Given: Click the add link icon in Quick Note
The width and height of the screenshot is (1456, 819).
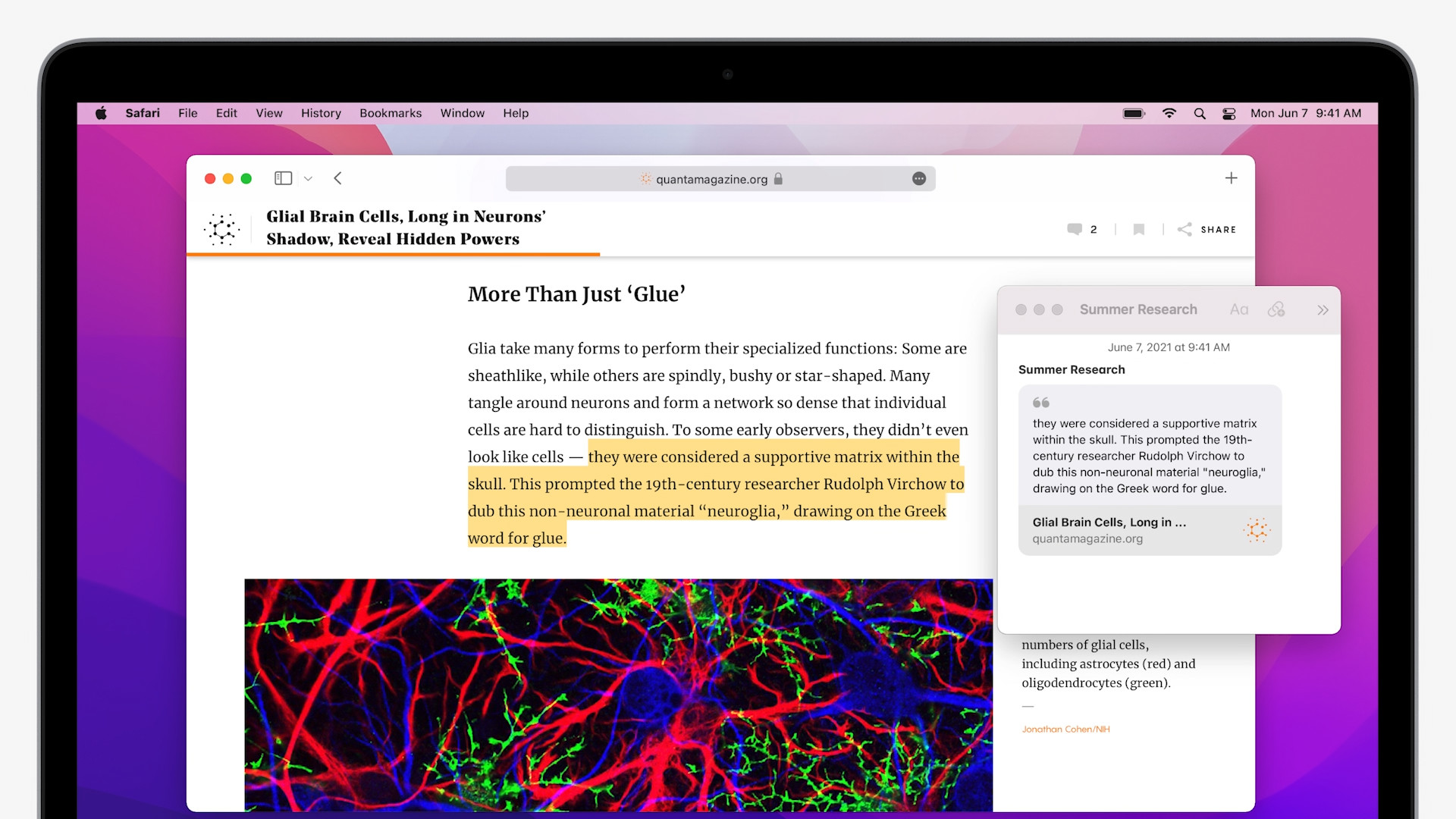Looking at the screenshot, I should point(1276,309).
